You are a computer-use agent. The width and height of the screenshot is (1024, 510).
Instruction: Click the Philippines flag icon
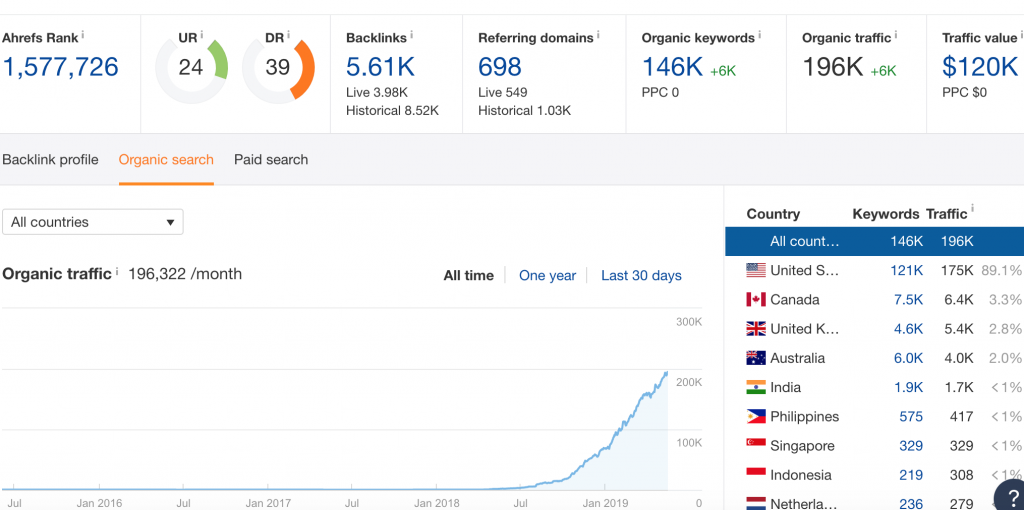756,417
